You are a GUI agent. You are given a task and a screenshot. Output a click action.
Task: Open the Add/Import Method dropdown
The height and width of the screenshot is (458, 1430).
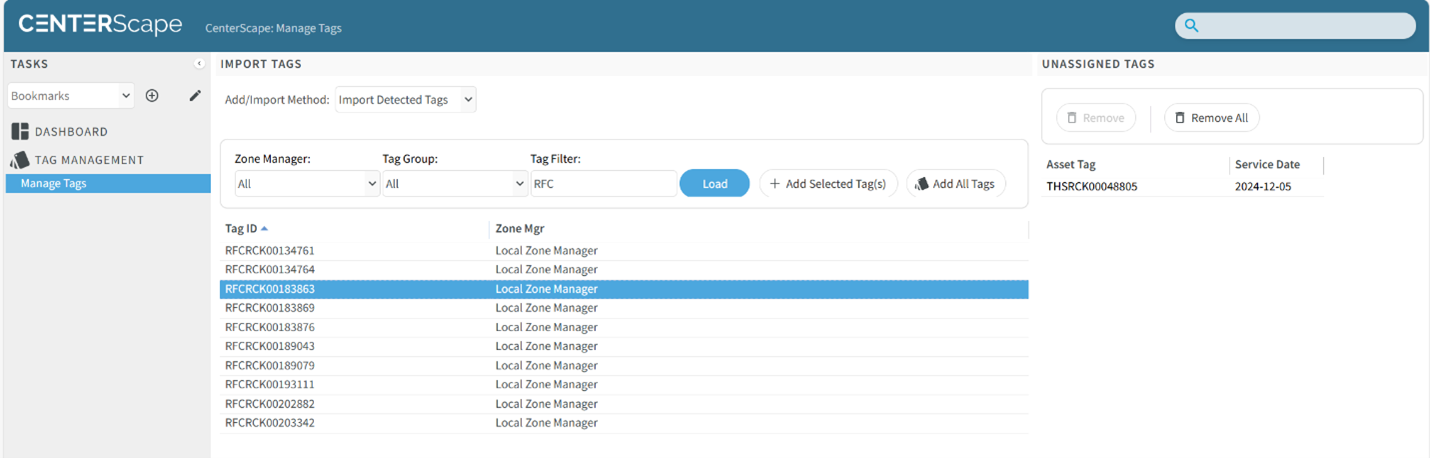pos(405,100)
